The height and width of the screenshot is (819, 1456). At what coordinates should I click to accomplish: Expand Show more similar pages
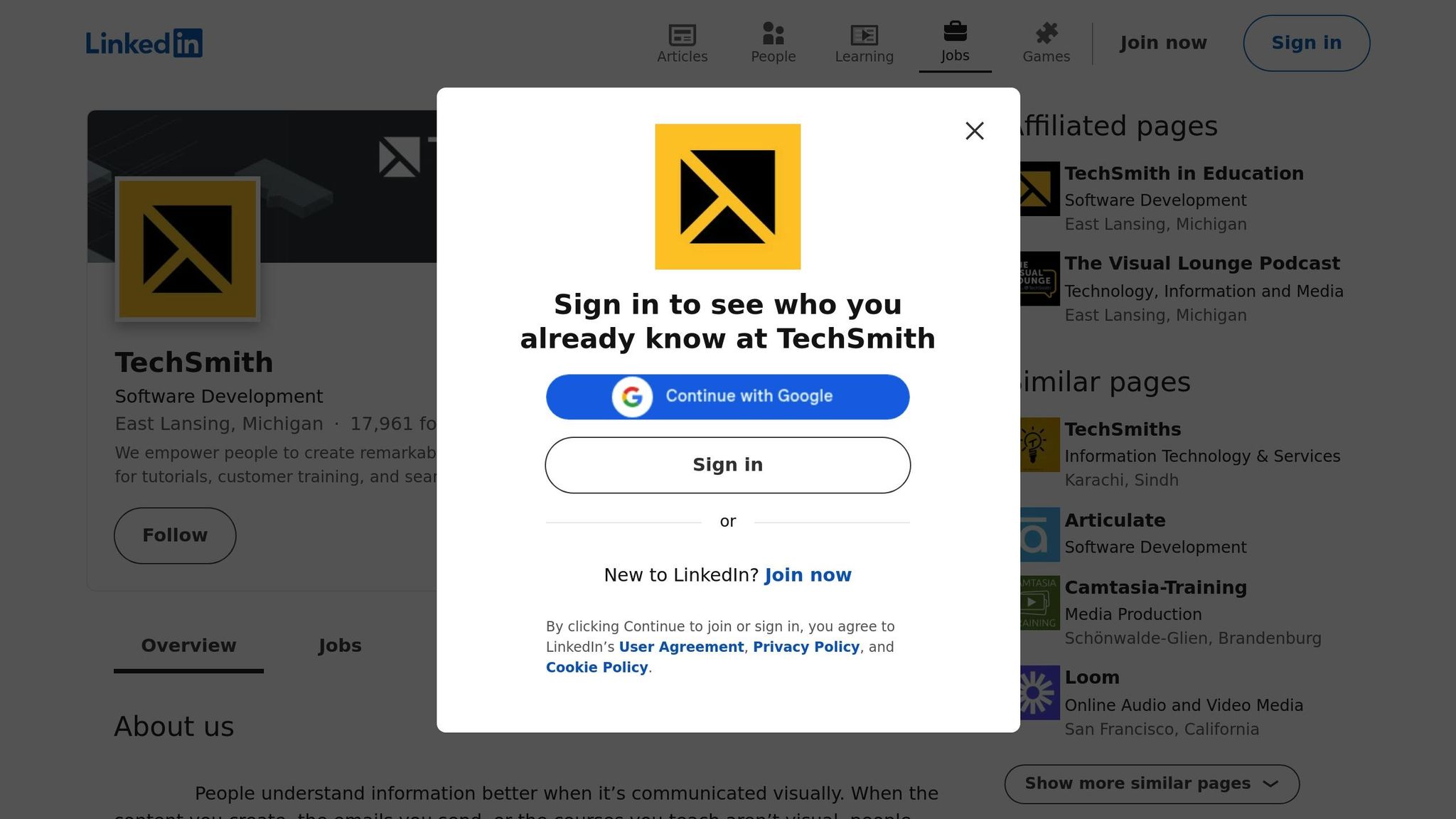click(x=1152, y=784)
